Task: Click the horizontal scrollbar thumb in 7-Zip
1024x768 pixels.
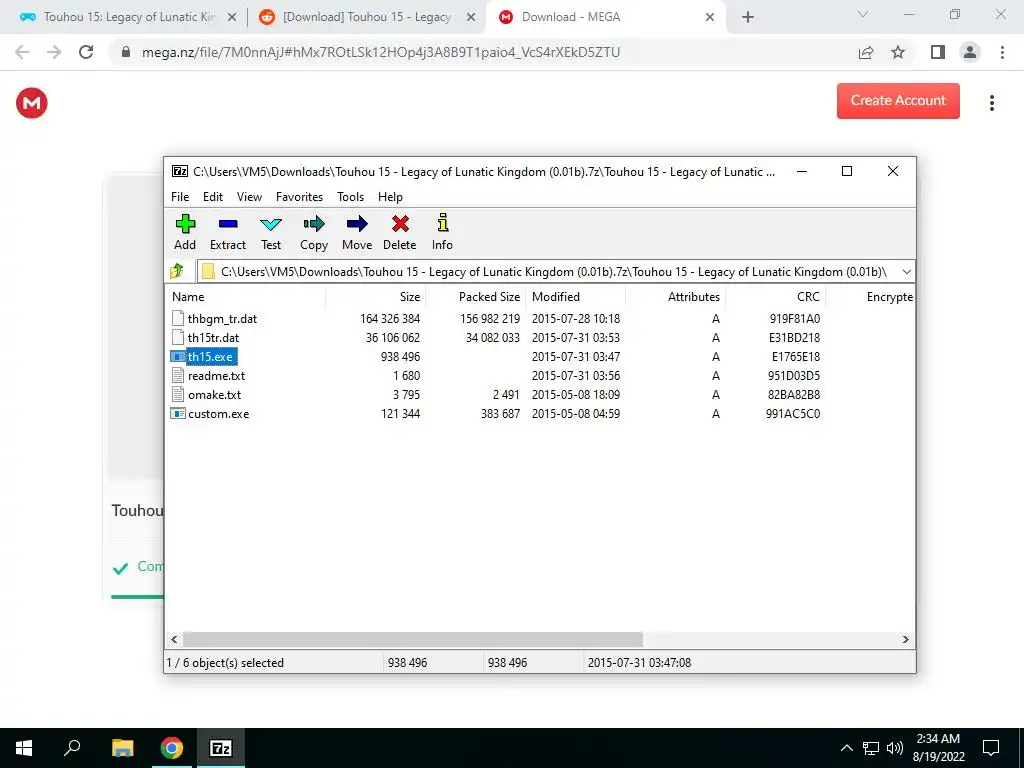Action: (413, 639)
